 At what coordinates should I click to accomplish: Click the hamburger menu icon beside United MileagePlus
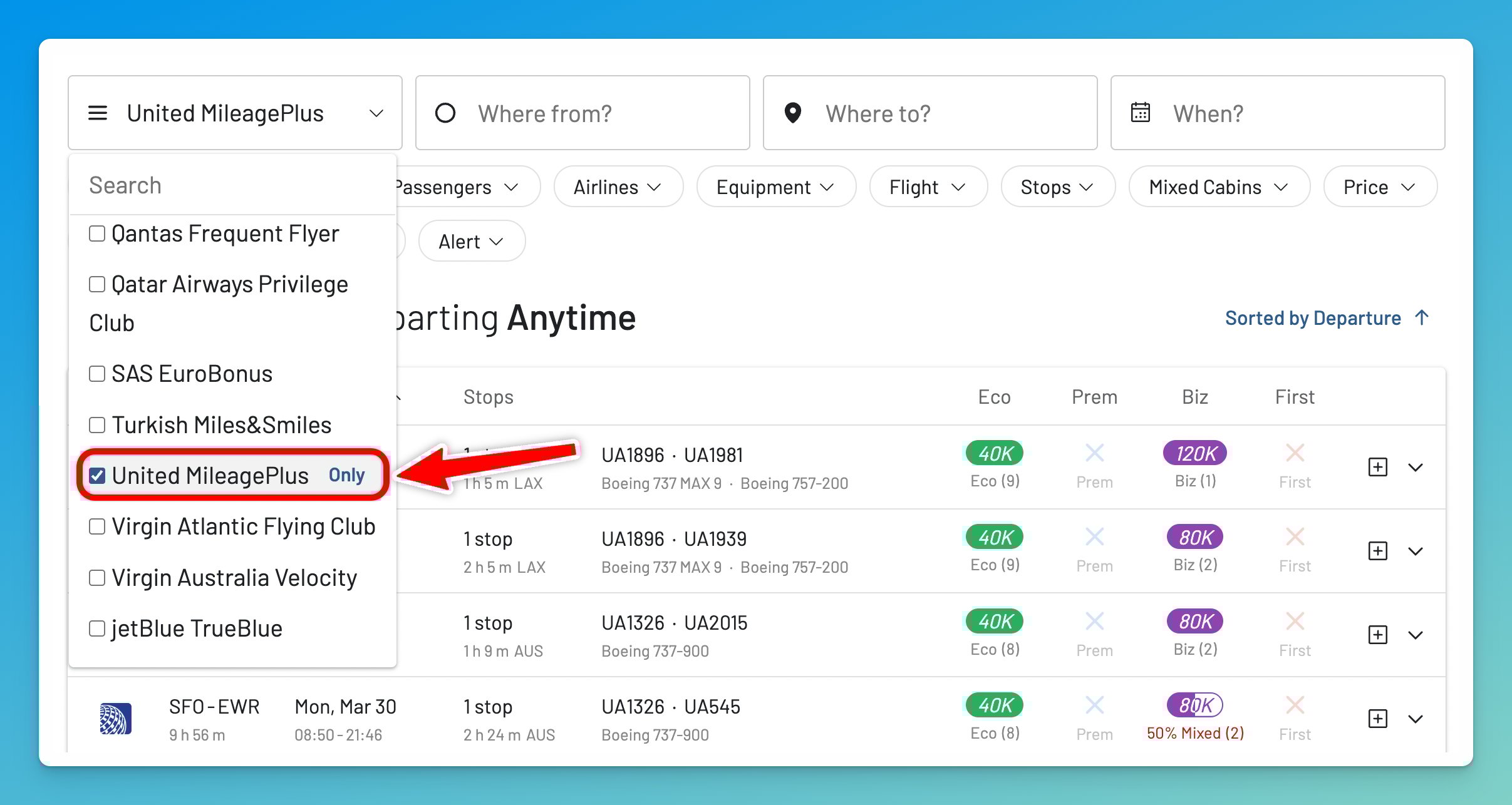point(98,113)
